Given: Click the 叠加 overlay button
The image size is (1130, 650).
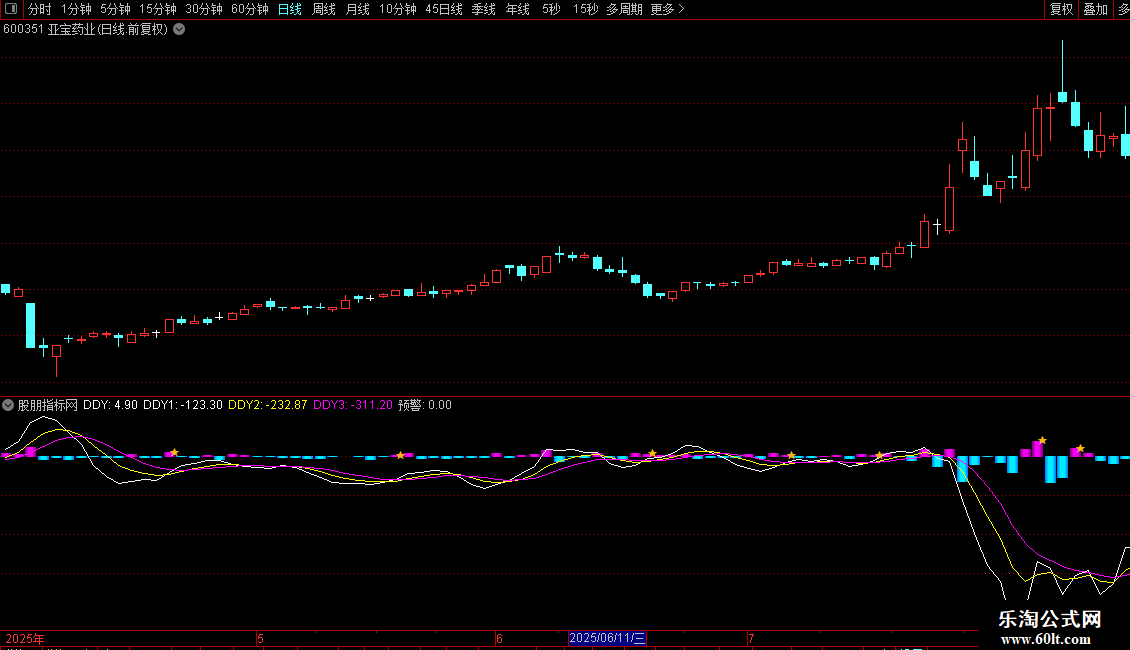Looking at the screenshot, I should point(1095,9).
